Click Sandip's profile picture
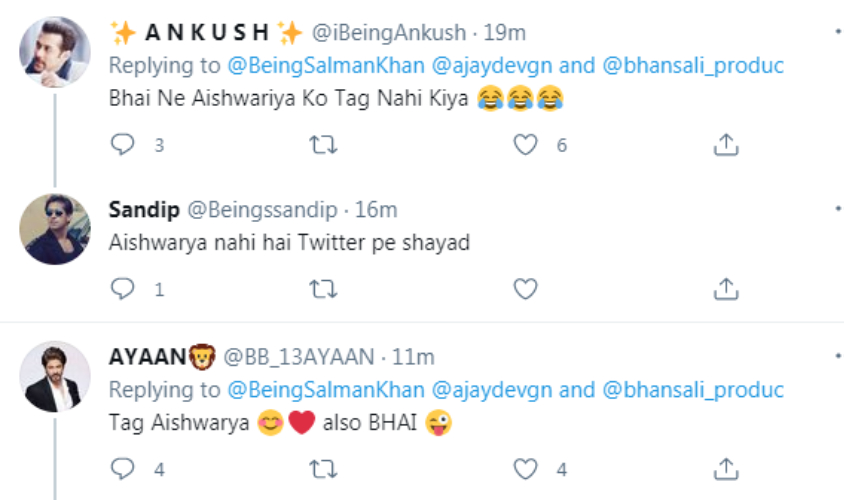Image resolution: width=844 pixels, height=500 pixels. coord(55,228)
